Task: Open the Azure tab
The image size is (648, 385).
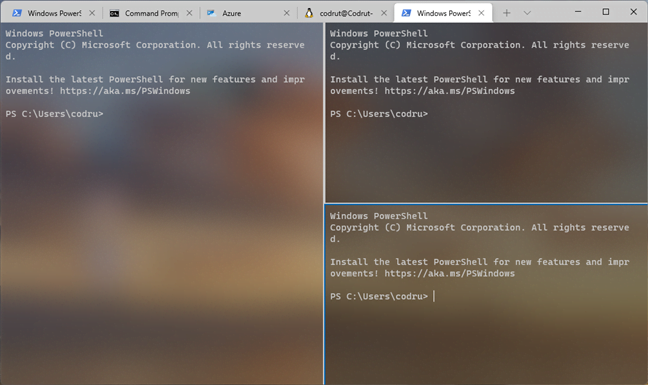Action: [x=248, y=13]
